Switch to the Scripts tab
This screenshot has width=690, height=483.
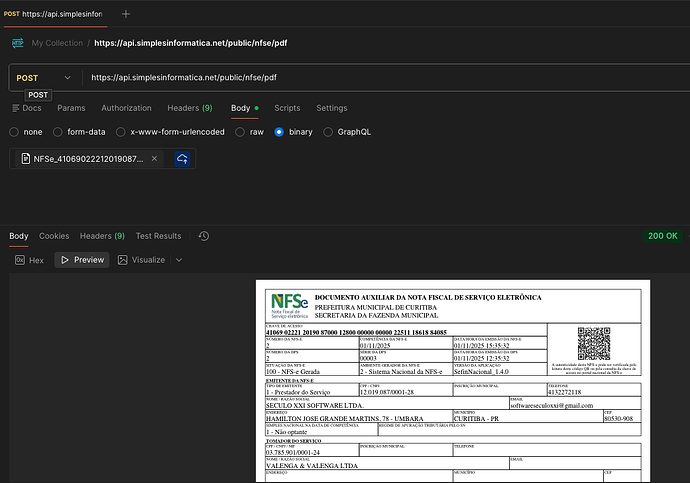click(x=287, y=108)
